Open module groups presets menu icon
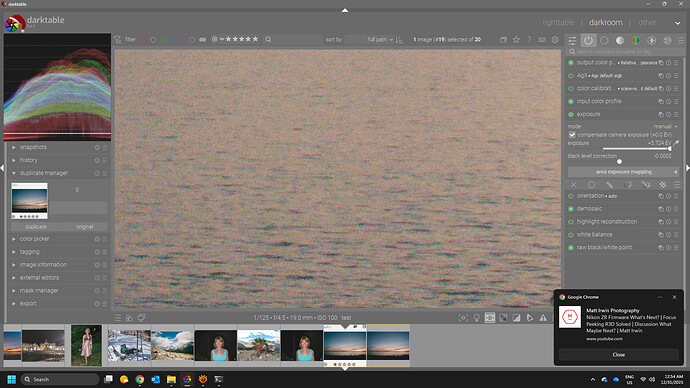 pos(681,40)
